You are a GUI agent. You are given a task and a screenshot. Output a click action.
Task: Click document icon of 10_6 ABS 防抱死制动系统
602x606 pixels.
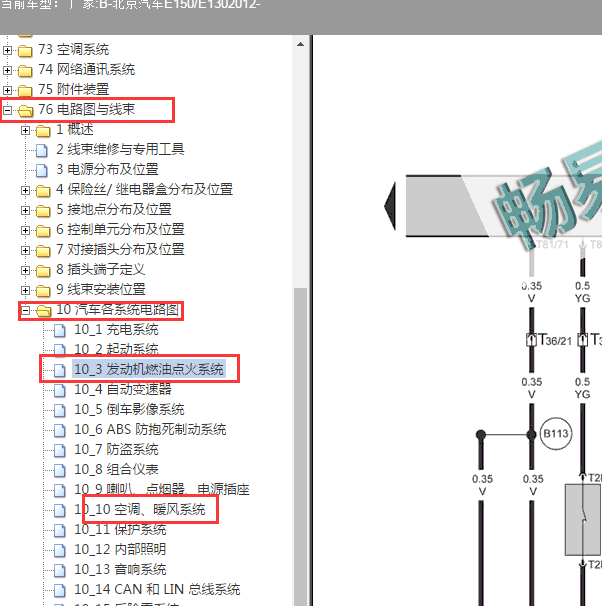click(60, 431)
